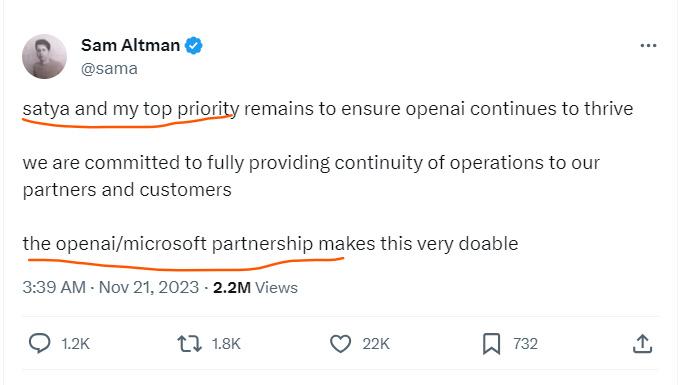The width and height of the screenshot is (692, 385).
Task: Click the 22K likes count
Action: 376,343
